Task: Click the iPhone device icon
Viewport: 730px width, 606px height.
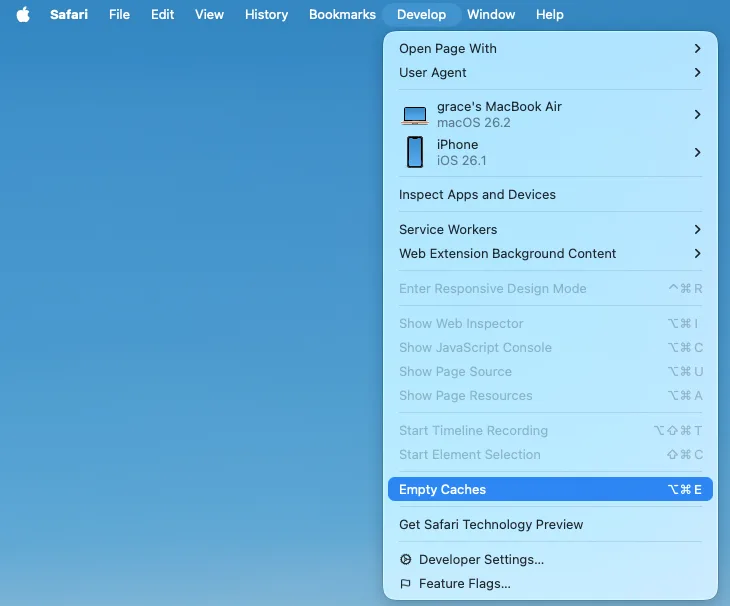Action: pyautogui.click(x=415, y=152)
